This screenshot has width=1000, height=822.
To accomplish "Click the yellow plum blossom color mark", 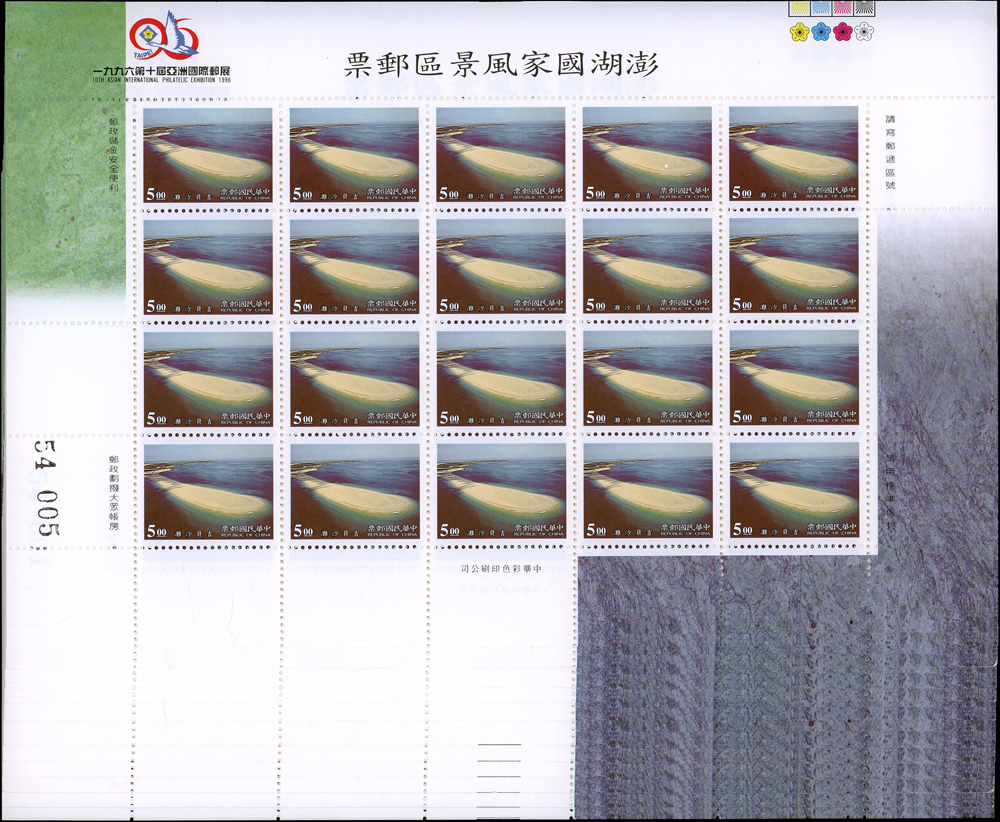I will click(x=798, y=31).
